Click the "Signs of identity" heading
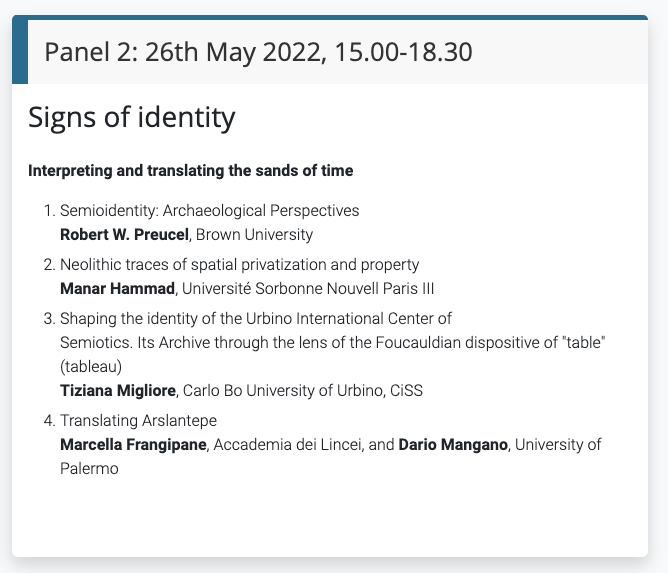 tap(131, 117)
